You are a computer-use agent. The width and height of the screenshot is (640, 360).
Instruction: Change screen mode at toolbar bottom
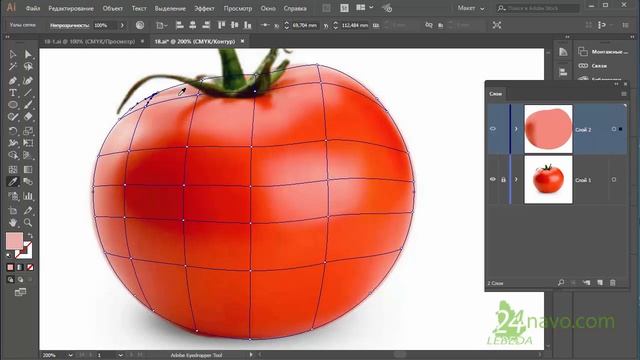tap(20, 292)
